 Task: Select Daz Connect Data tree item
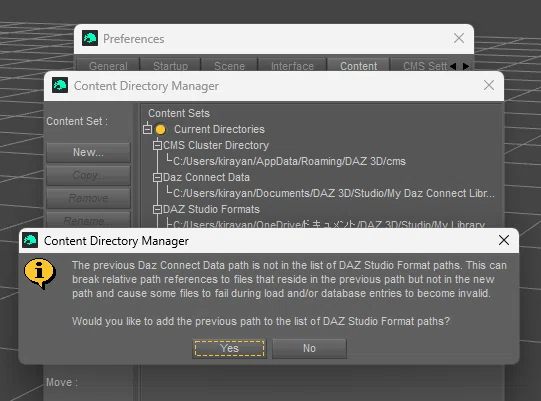pos(206,177)
